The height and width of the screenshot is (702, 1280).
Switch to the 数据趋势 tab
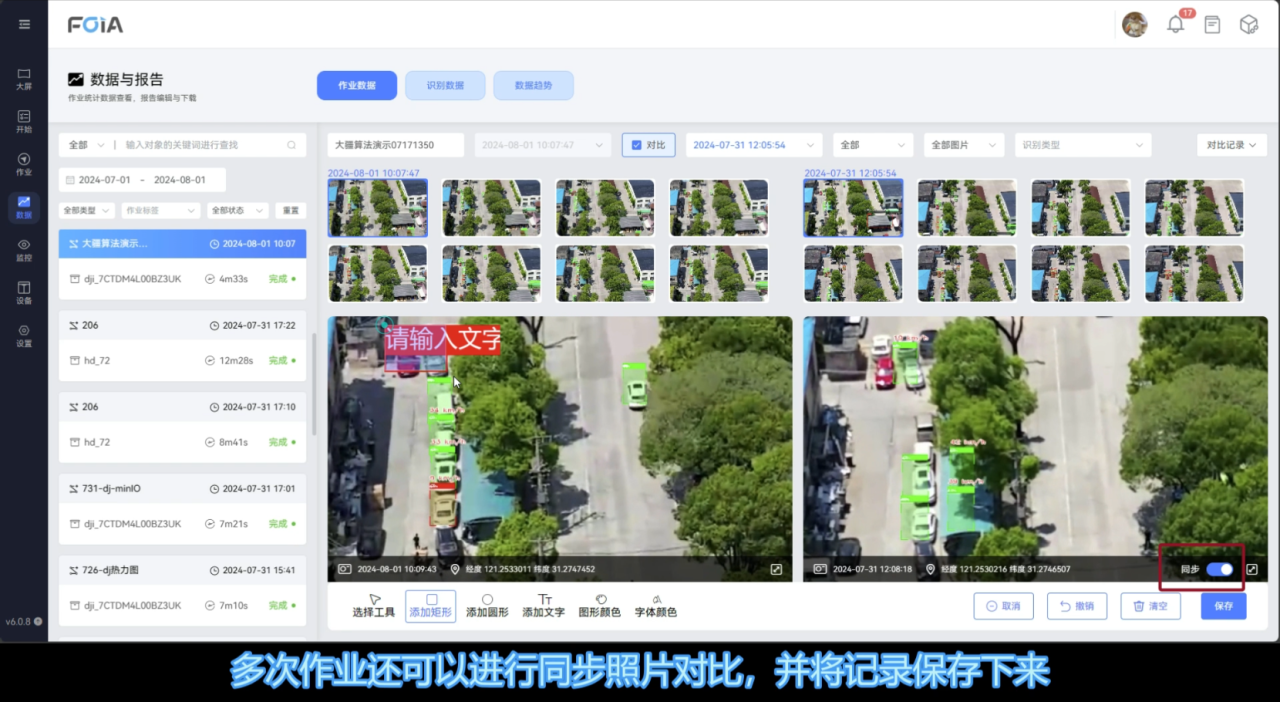(533, 86)
